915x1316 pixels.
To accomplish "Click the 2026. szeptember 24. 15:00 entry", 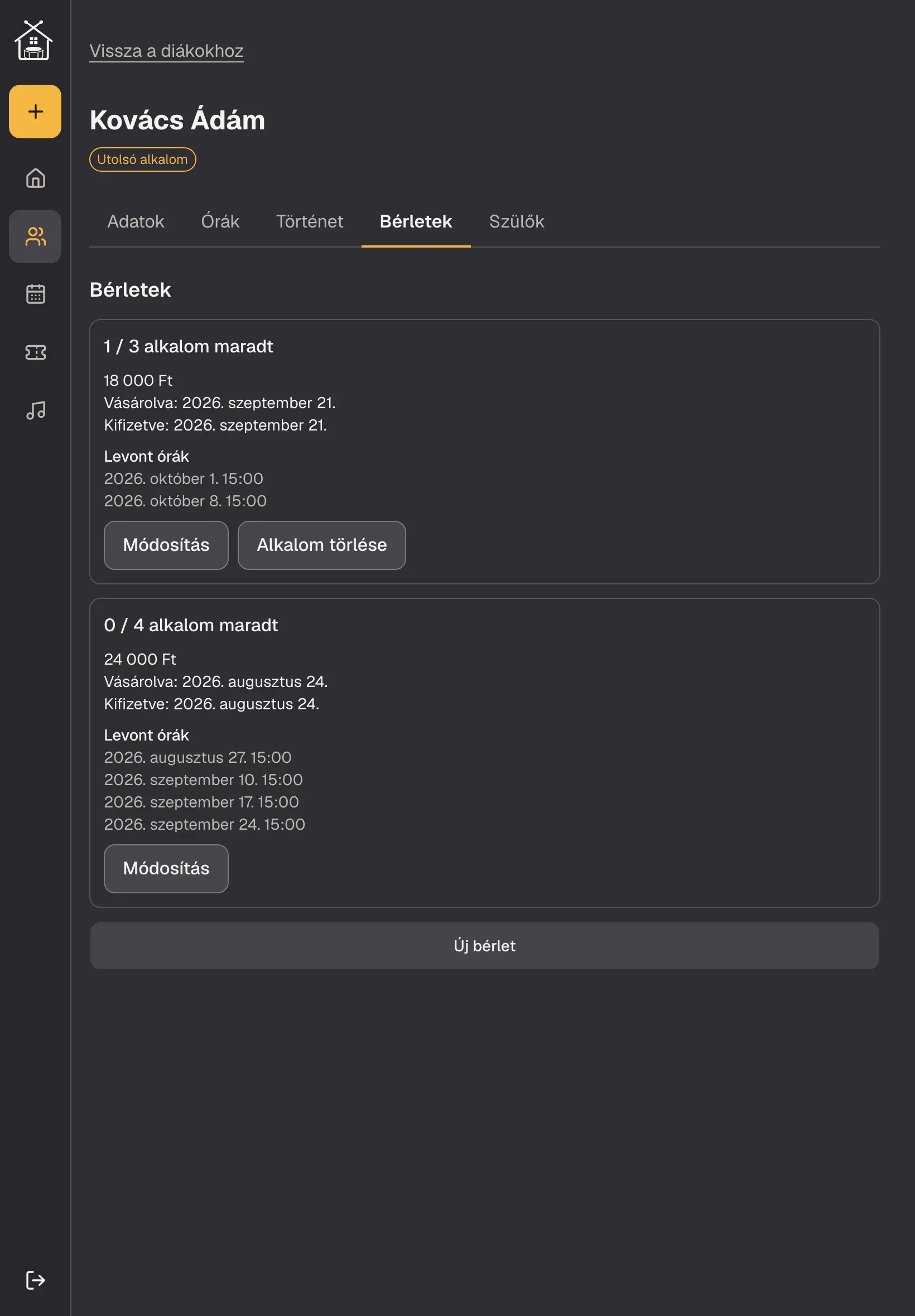I will [205, 824].
